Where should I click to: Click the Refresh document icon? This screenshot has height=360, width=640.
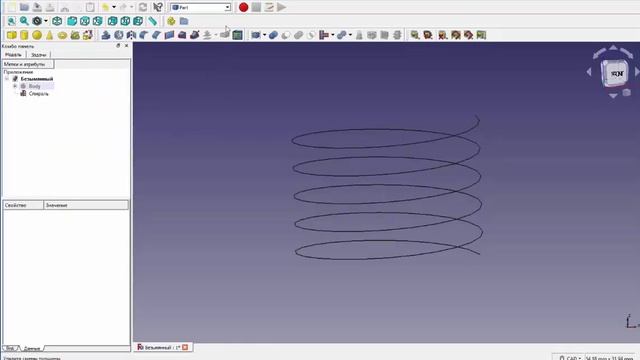coord(143,7)
